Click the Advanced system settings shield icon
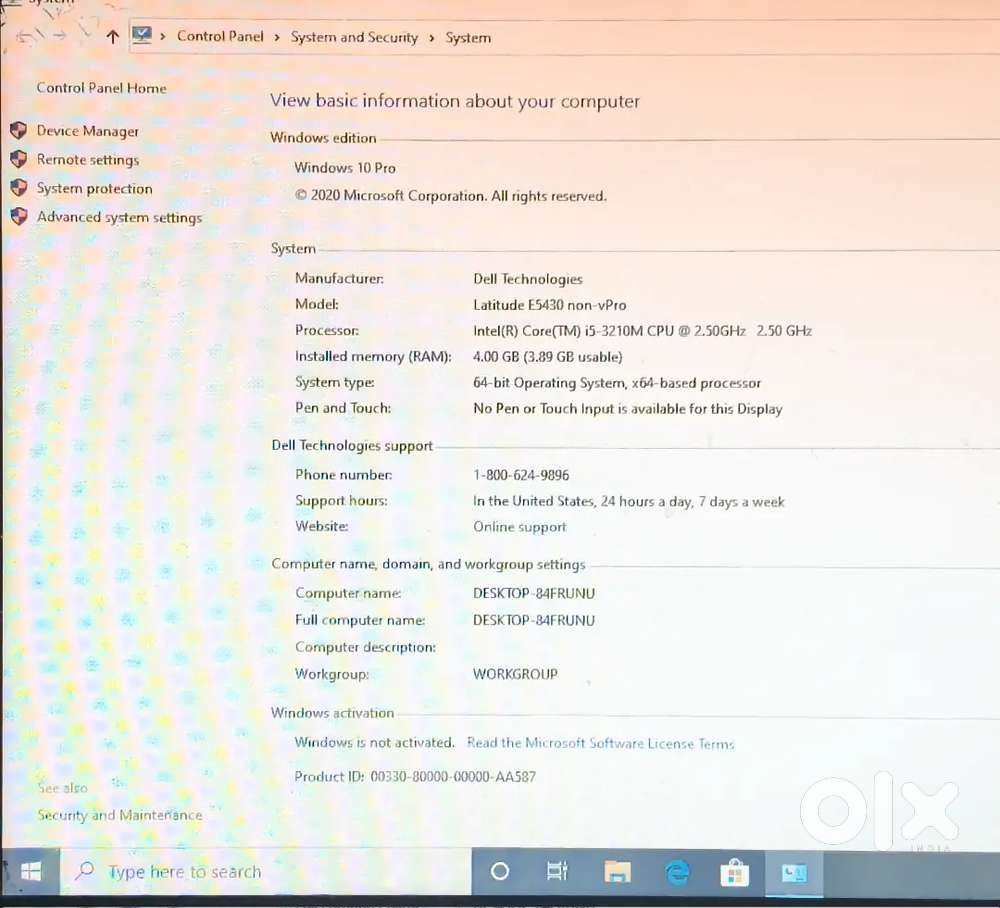 pos(18,217)
